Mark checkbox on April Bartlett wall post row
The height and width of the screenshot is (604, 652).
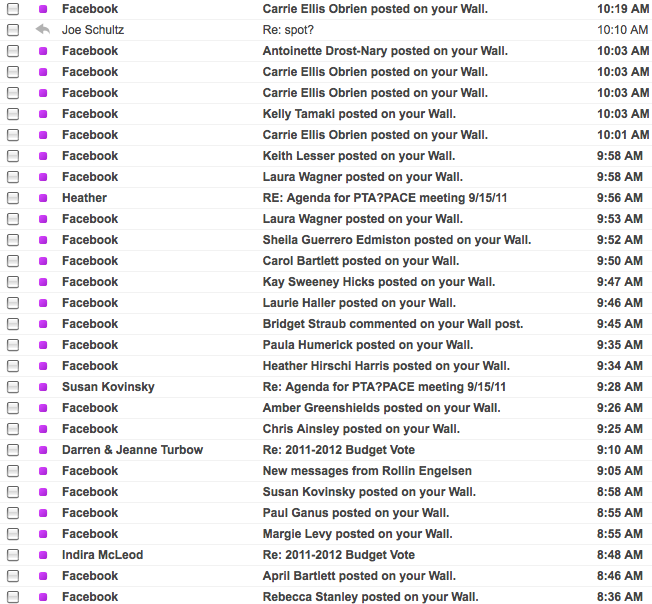(13, 576)
